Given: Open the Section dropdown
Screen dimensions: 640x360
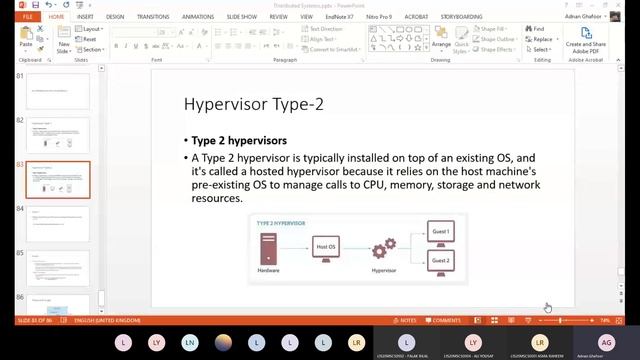Looking at the screenshot, I should 90,49.
